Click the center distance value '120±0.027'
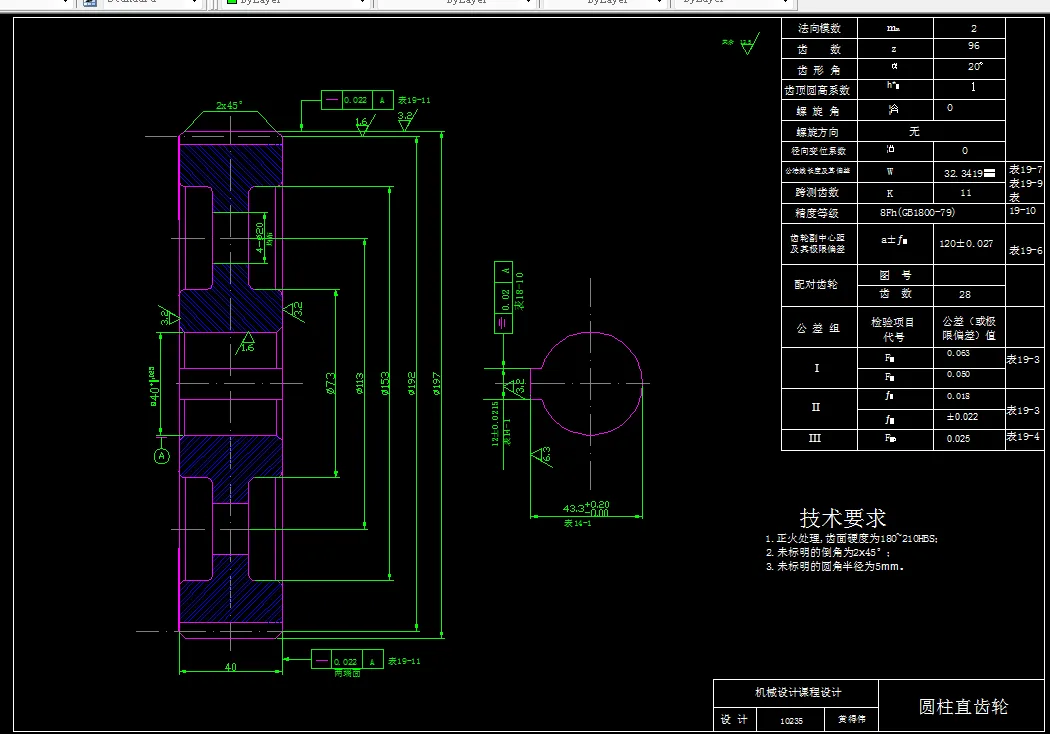Image resolution: width=1050 pixels, height=734 pixels. [x=966, y=244]
